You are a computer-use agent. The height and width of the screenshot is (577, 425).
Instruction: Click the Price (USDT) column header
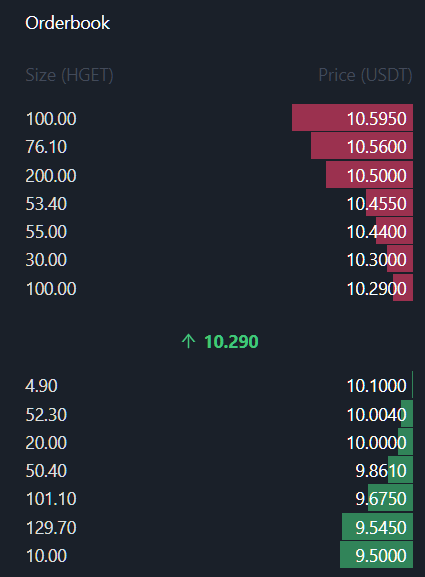(365, 75)
